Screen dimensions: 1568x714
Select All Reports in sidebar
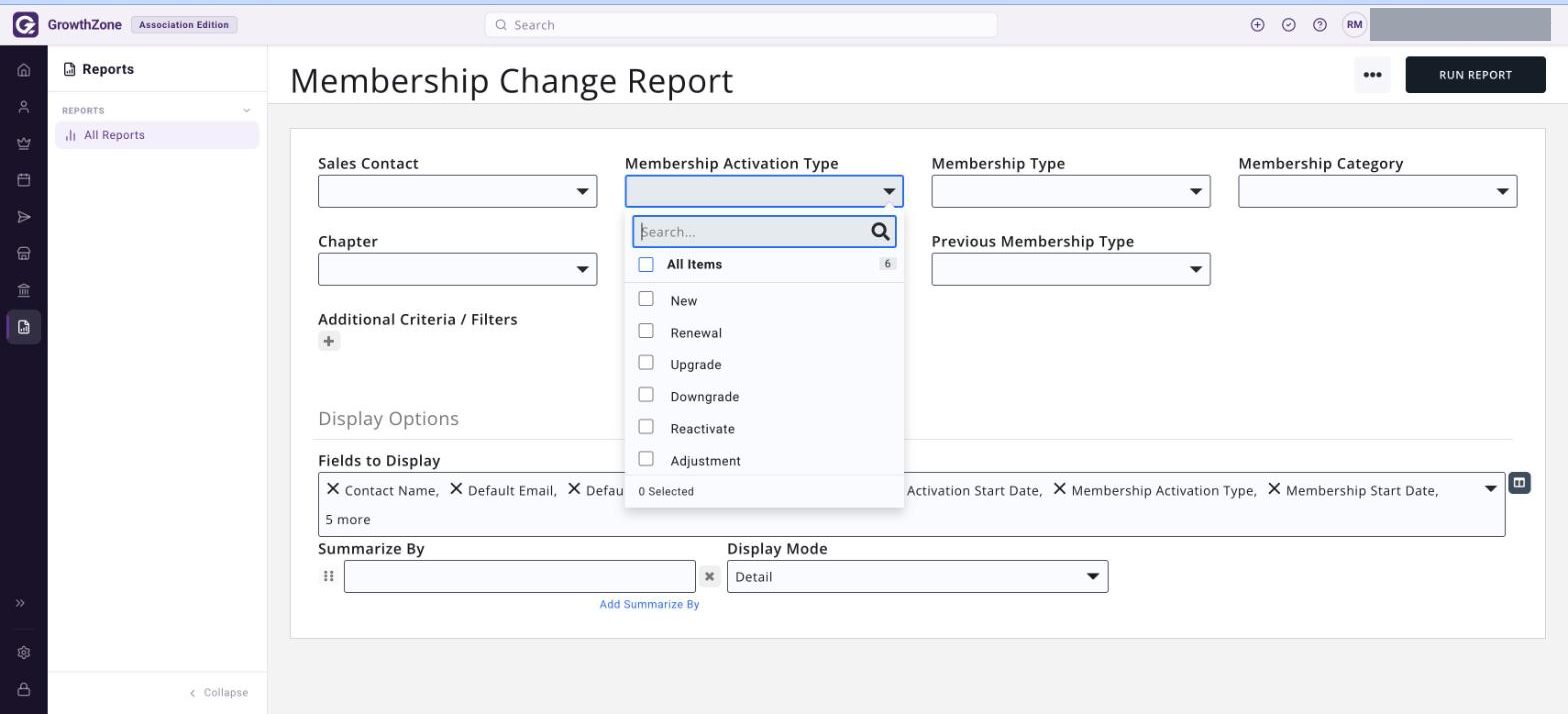pos(157,135)
